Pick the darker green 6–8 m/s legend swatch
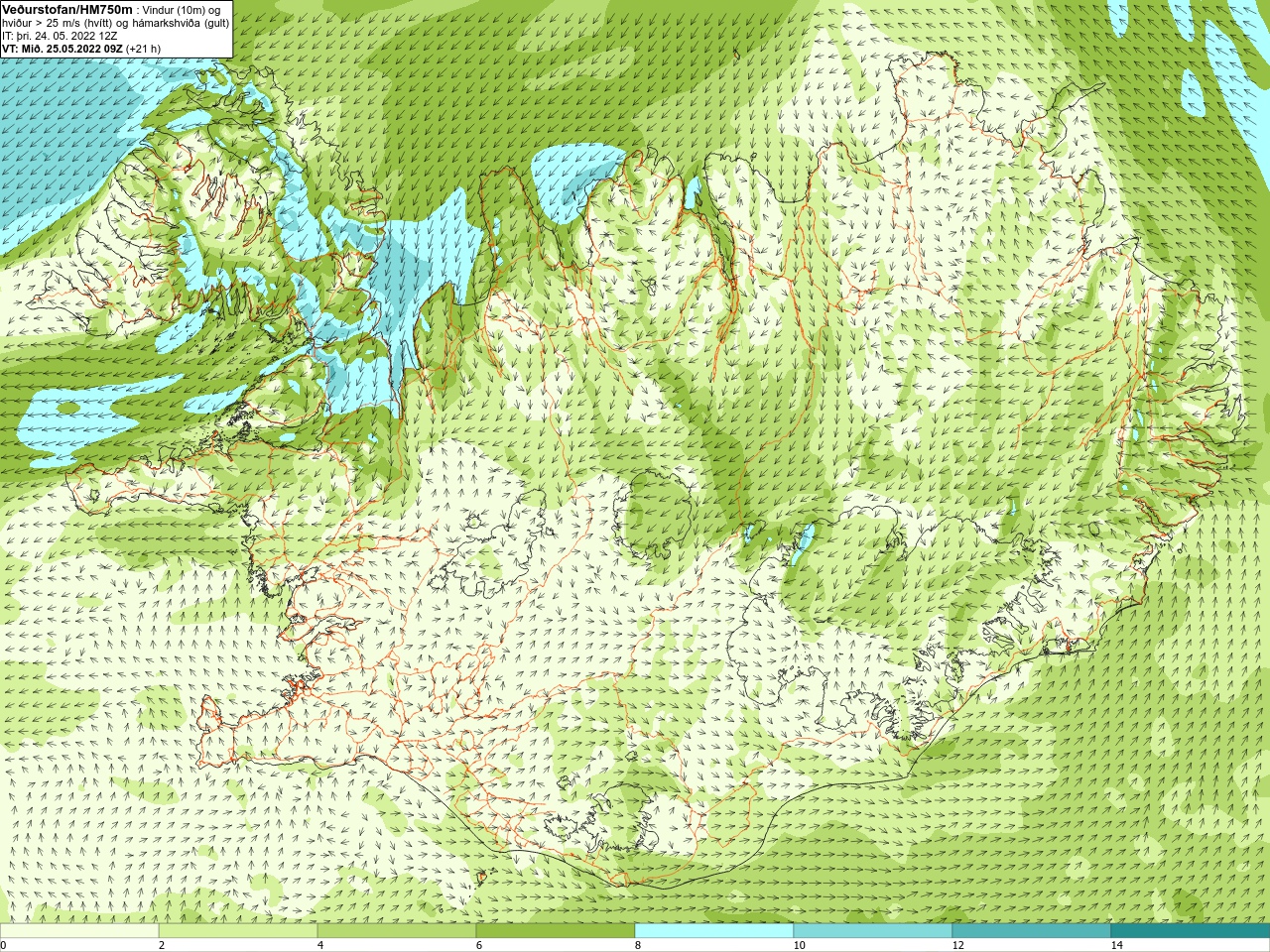This screenshot has height=952, width=1270. (x=556, y=931)
